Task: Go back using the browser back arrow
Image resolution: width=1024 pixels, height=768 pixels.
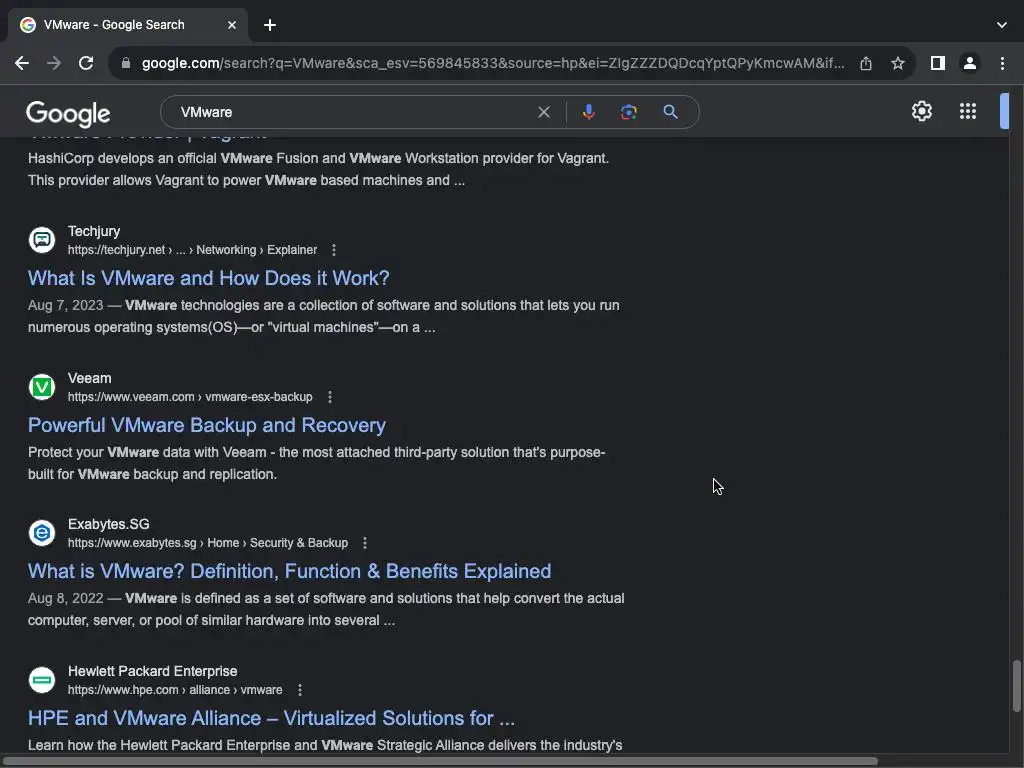Action: coord(22,63)
